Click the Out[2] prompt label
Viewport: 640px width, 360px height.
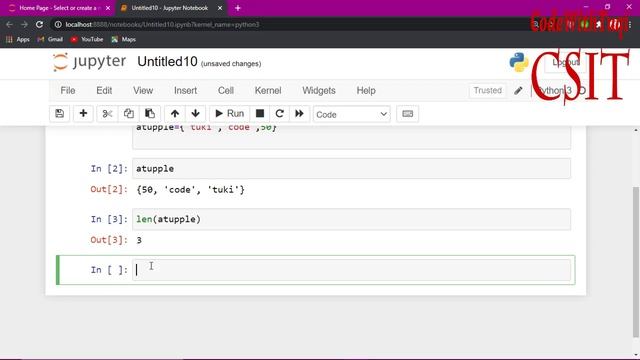click(109, 189)
